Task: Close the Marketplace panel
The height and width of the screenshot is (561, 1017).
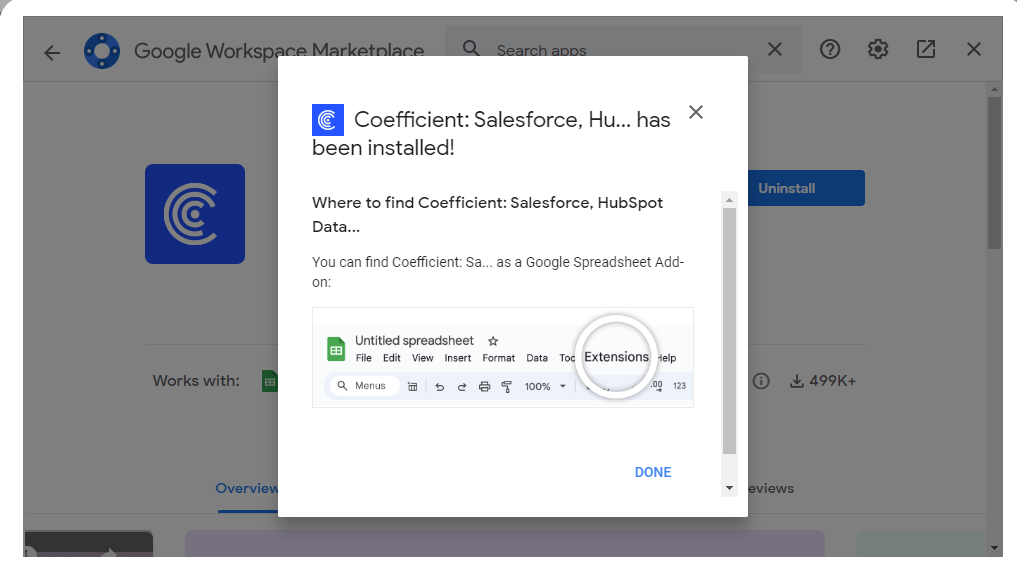Action: click(974, 49)
